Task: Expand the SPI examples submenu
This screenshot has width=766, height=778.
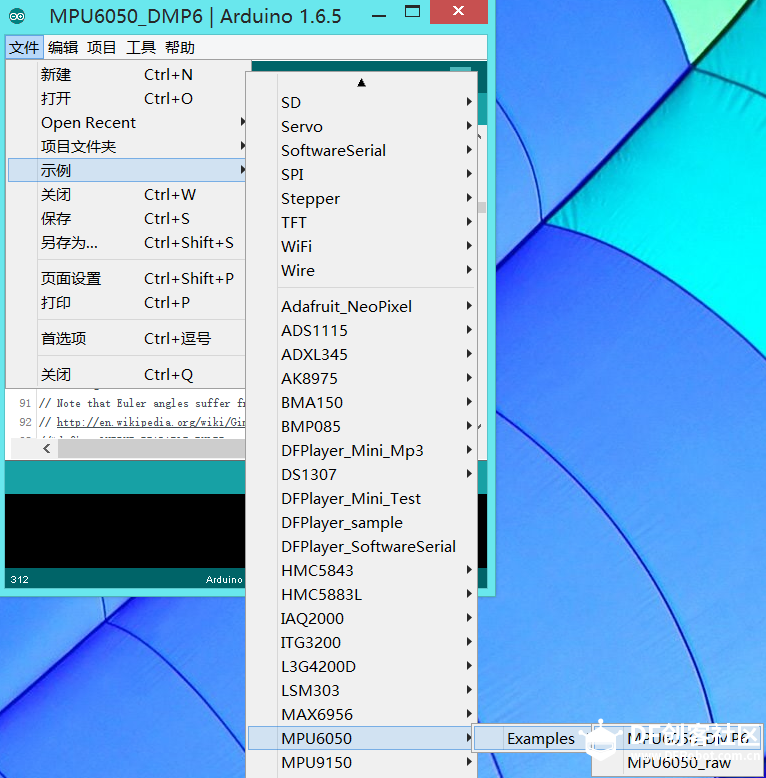Action: click(362, 174)
